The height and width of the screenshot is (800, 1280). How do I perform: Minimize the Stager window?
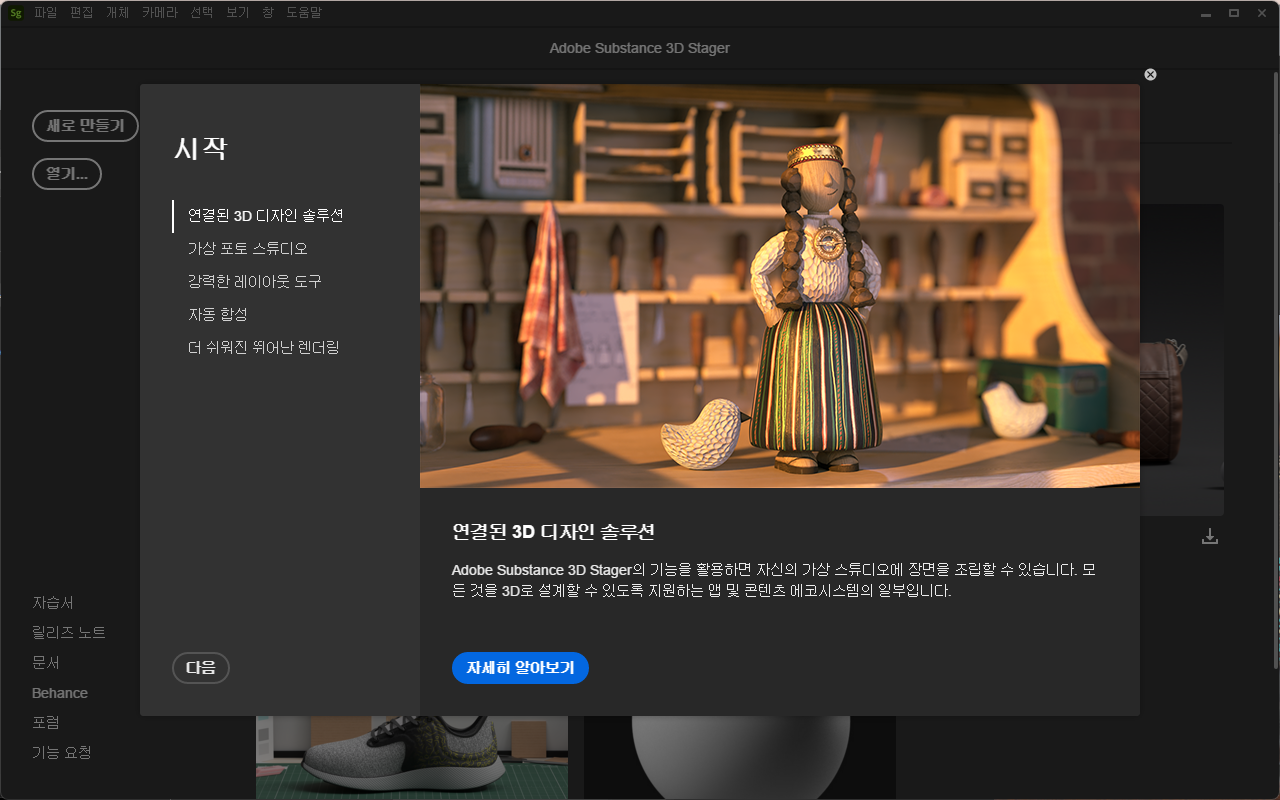pos(1207,13)
